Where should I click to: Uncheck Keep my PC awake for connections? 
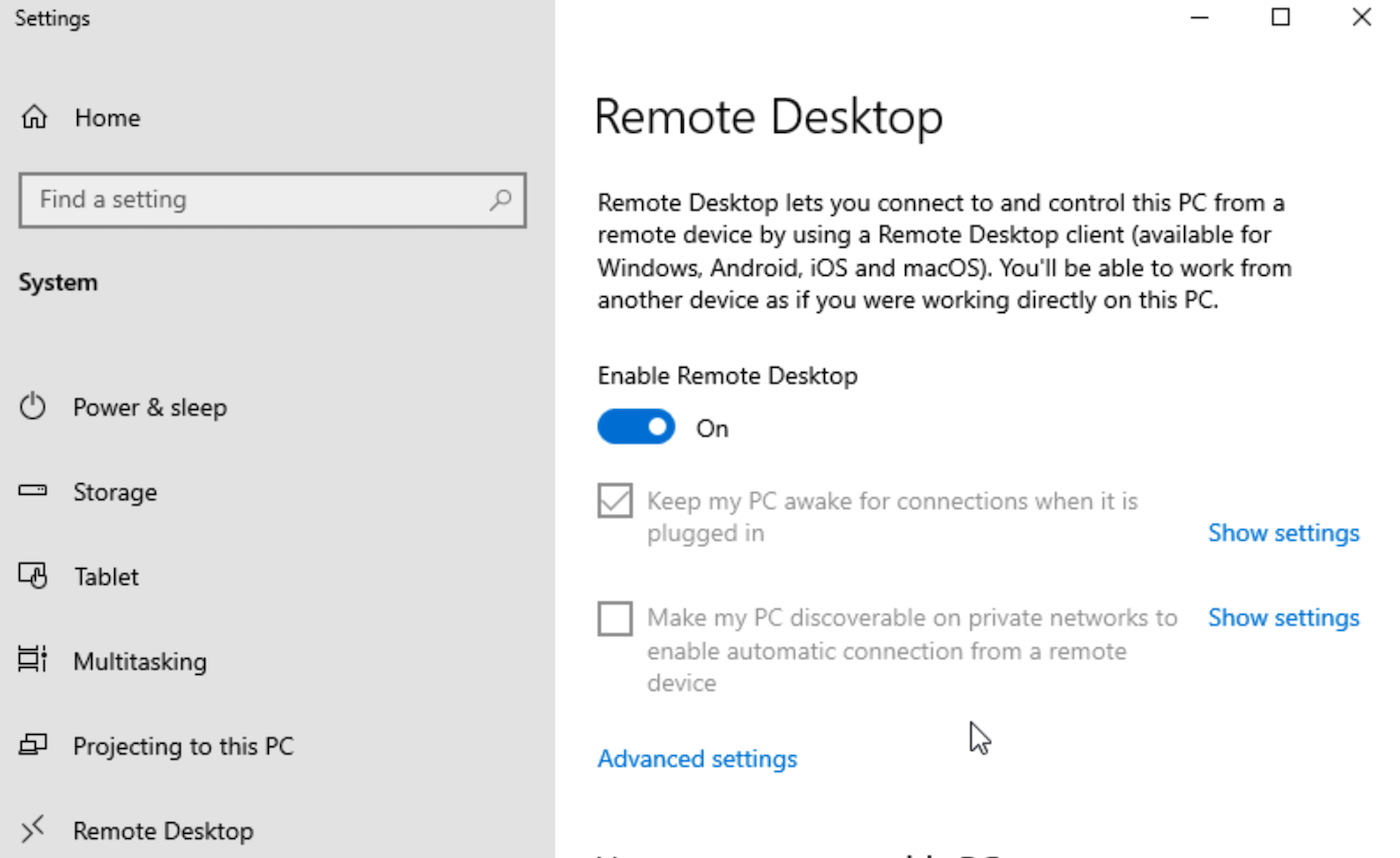pyautogui.click(x=614, y=500)
